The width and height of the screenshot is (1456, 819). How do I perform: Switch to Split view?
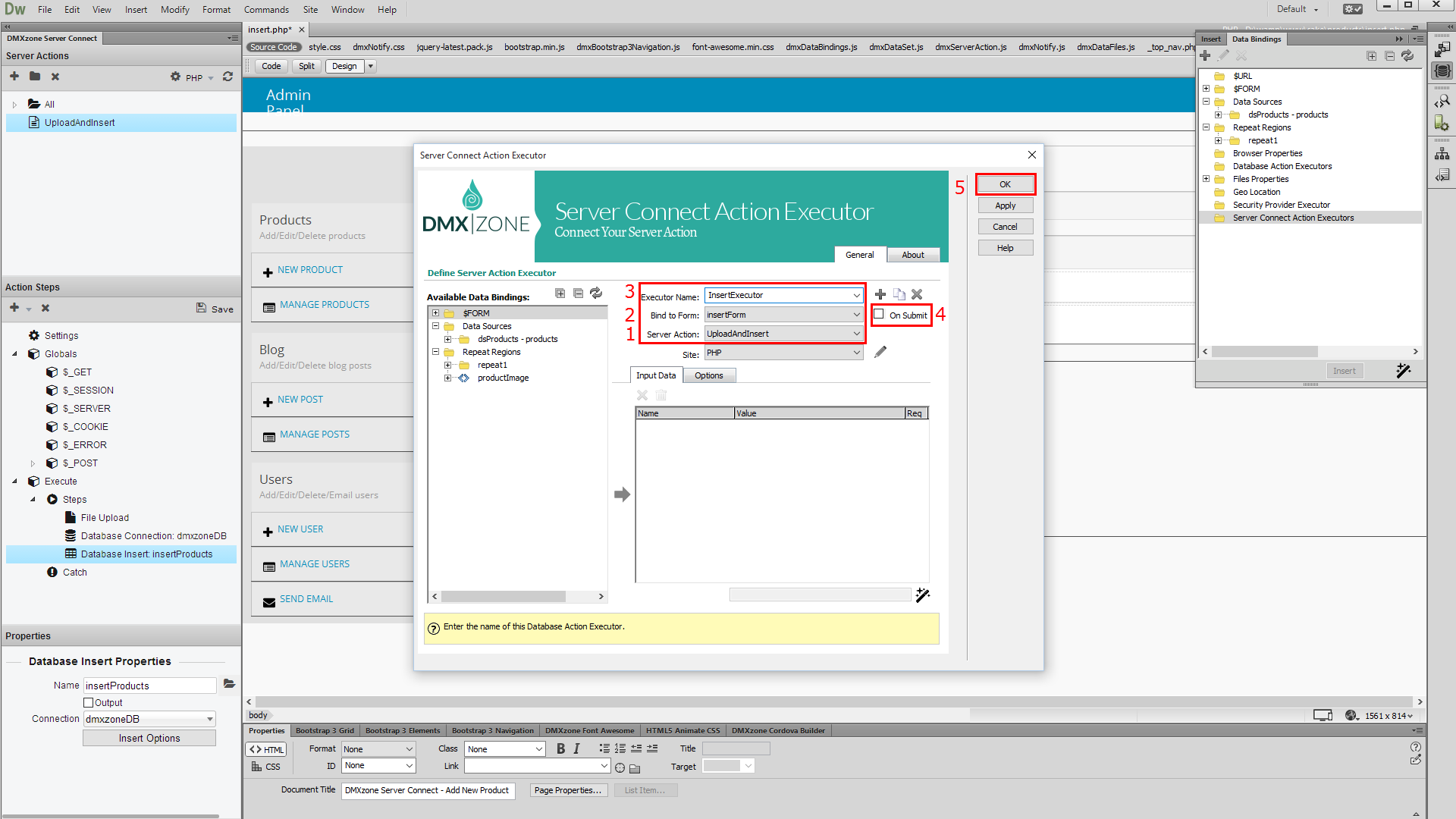306,66
